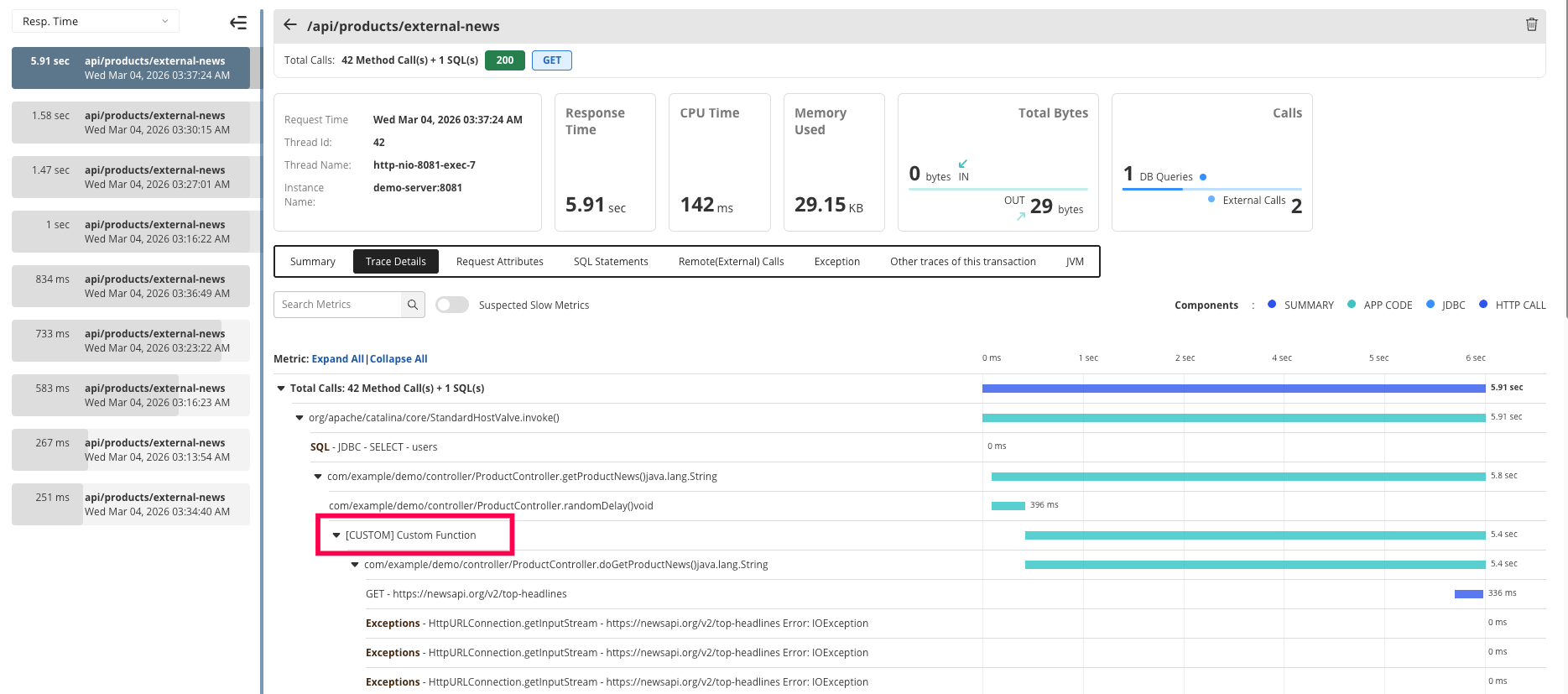1568x694 pixels.
Task: Click the Expand All link
Action: (x=337, y=359)
